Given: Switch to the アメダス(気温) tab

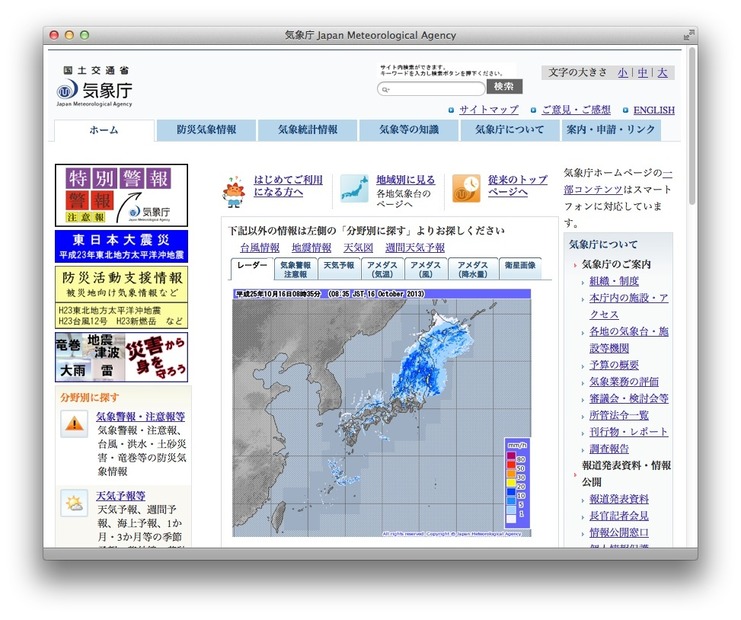Looking at the screenshot, I should pos(382,269).
